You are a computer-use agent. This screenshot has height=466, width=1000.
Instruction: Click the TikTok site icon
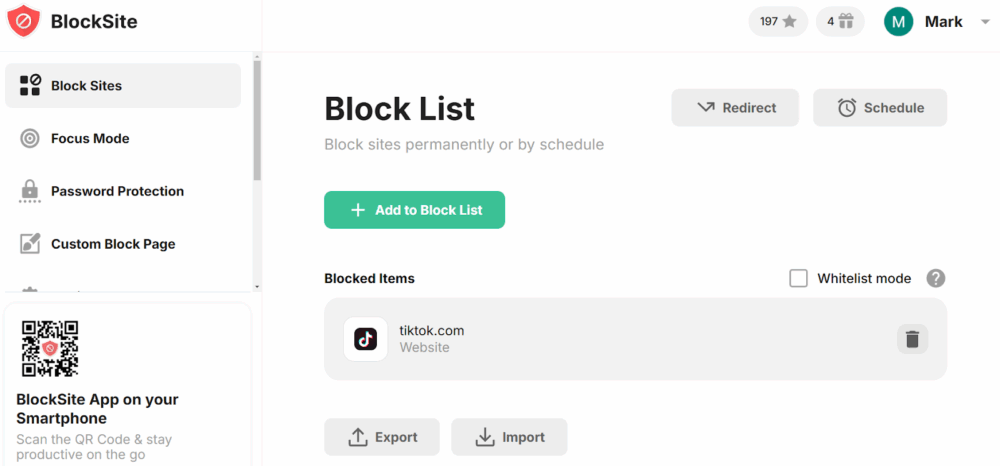pyautogui.click(x=365, y=339)
